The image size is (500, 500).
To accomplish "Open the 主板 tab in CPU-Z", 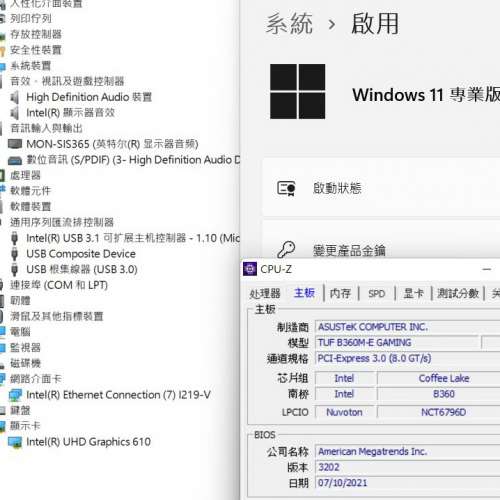I will pyautogui.click(x=304, y=293).
